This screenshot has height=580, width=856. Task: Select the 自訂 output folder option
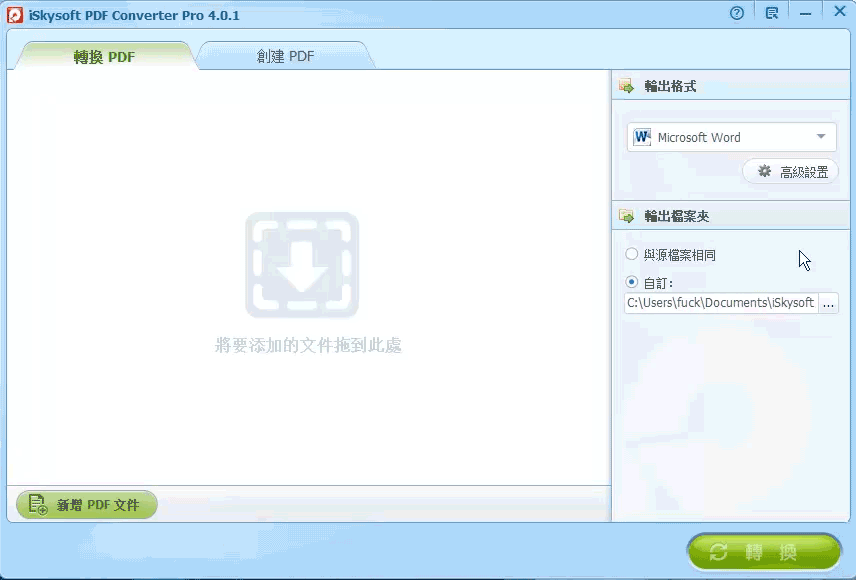[631, 282]
